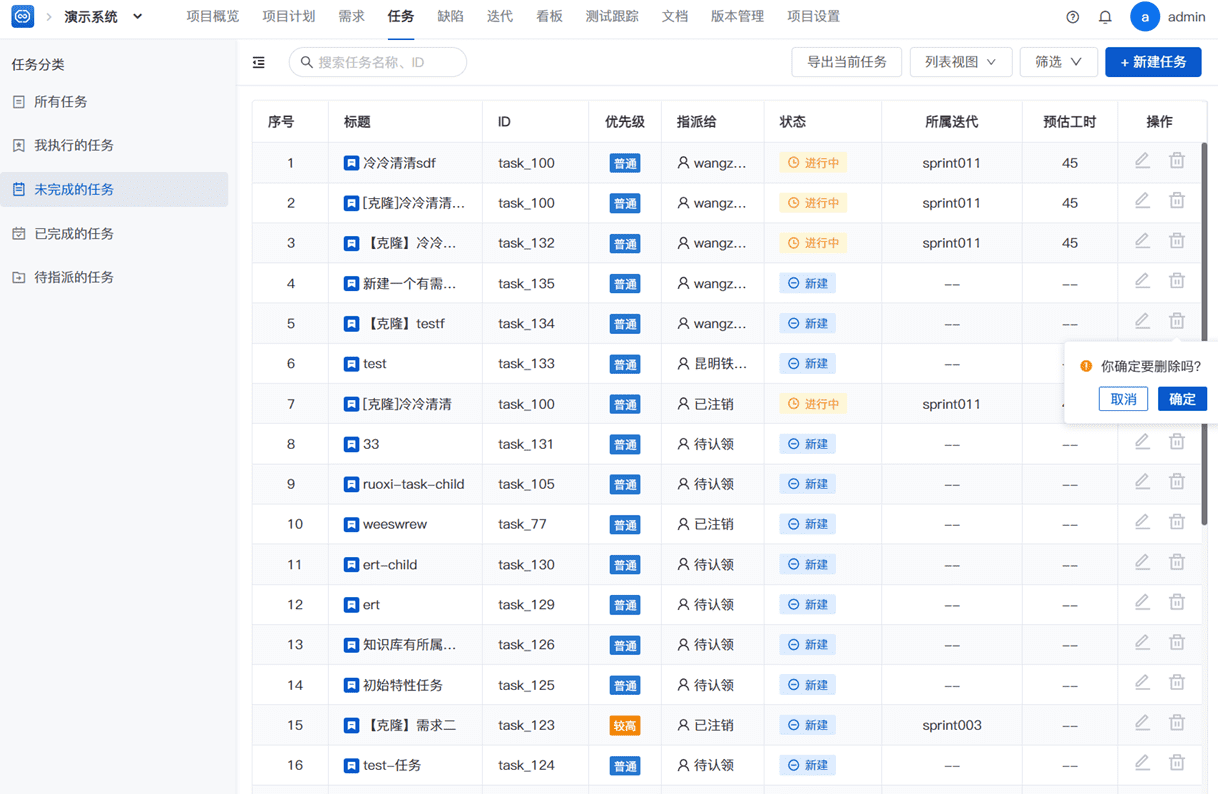Edit weeswrew task
The width and height of the screenshot is (1218, 794).
click(x=1142, y=522)
